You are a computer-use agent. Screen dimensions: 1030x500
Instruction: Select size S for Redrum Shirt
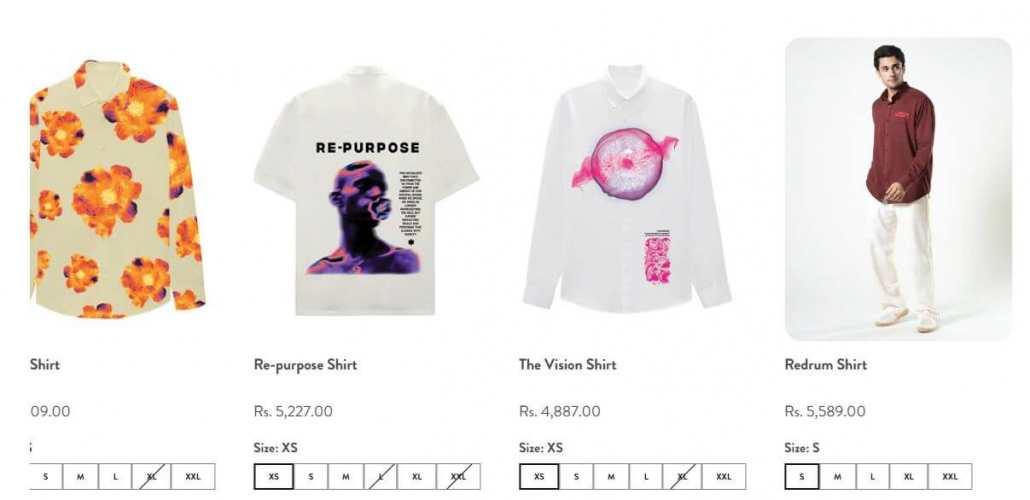(801, 476)
